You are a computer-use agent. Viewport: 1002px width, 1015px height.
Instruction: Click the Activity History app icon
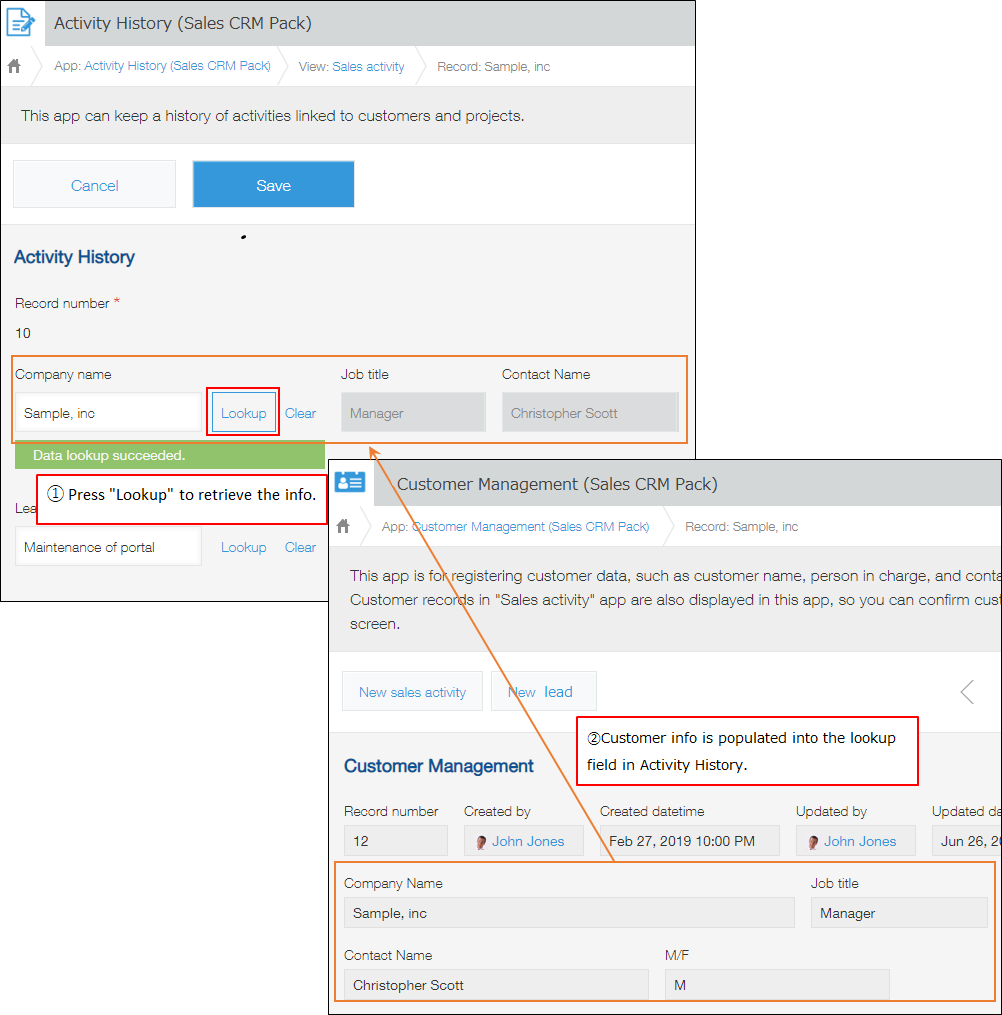point(20,22)
